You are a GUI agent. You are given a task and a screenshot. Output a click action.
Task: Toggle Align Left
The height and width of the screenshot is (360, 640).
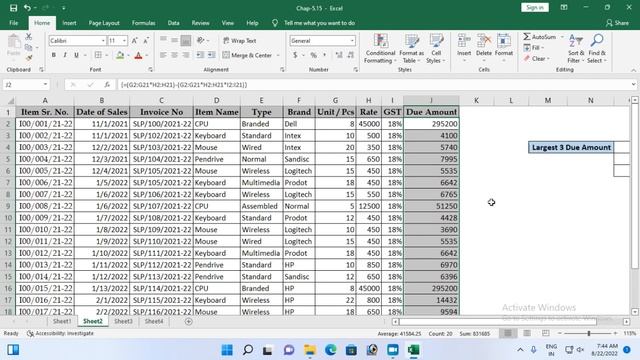tap(163, 55)
